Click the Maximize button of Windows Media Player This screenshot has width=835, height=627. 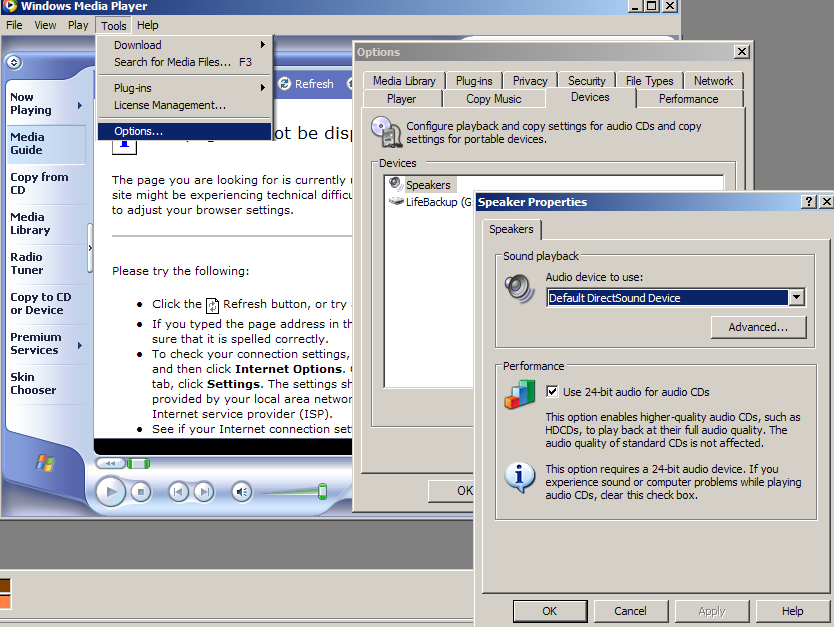(x=651, y=5)
